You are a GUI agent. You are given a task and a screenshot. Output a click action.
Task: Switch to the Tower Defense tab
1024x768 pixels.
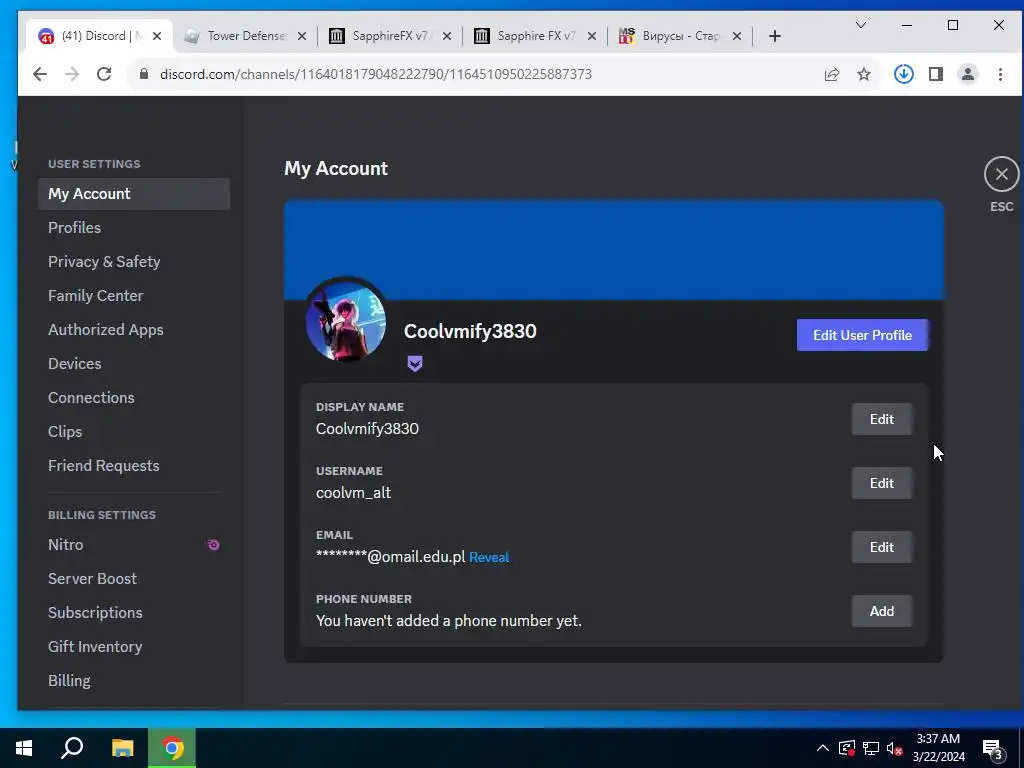tap(246, 36)
